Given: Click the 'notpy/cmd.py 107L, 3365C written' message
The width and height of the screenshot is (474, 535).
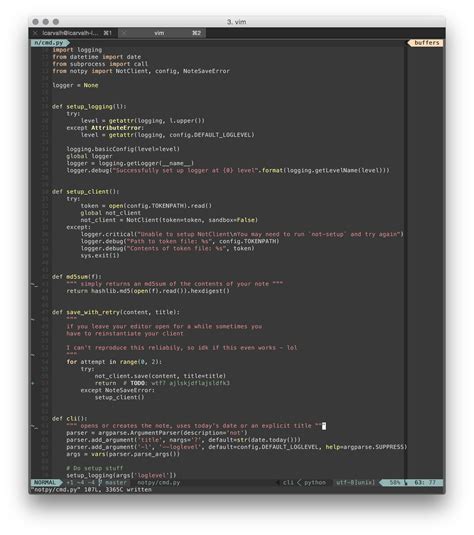Looking at the screenshot, I should (91, 490).
